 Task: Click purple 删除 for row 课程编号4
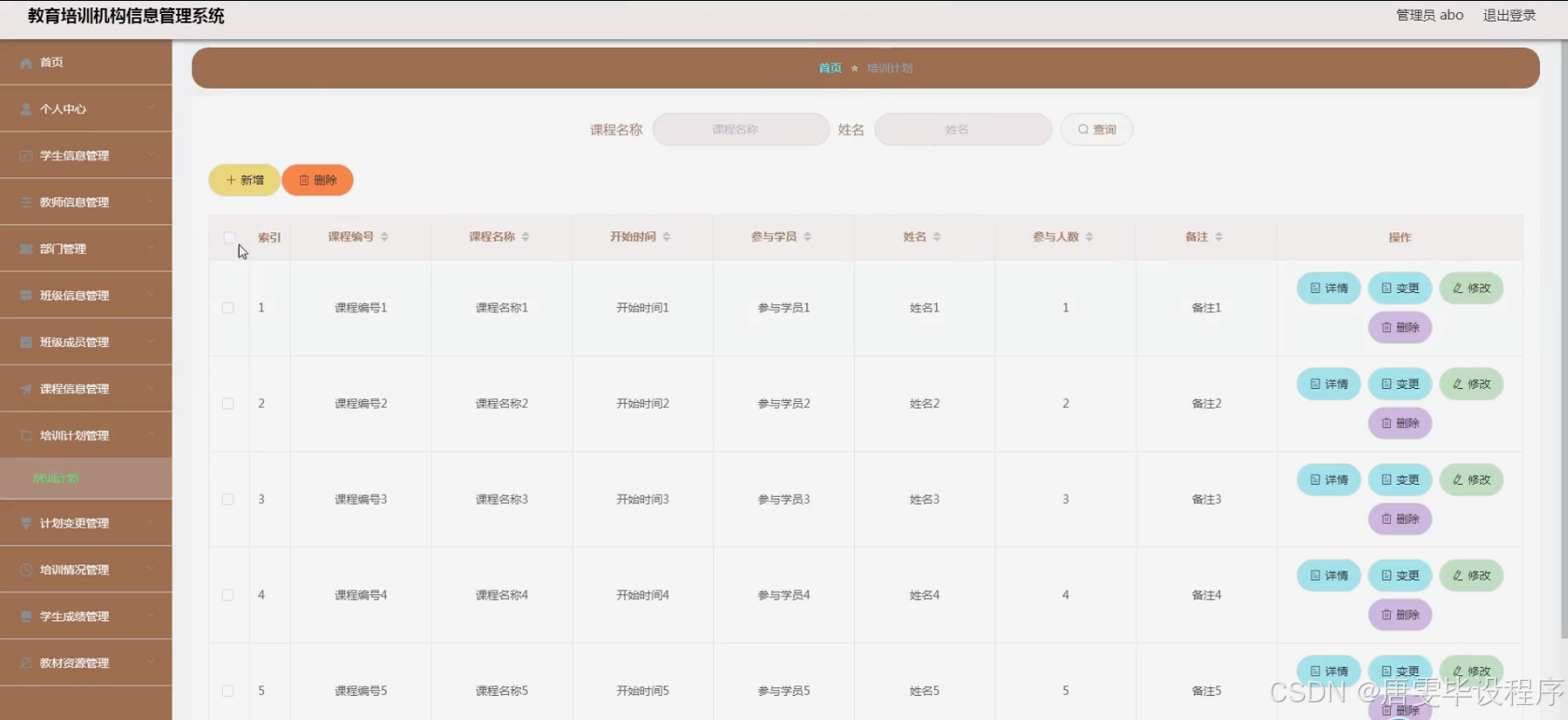tap(1399, 615)
